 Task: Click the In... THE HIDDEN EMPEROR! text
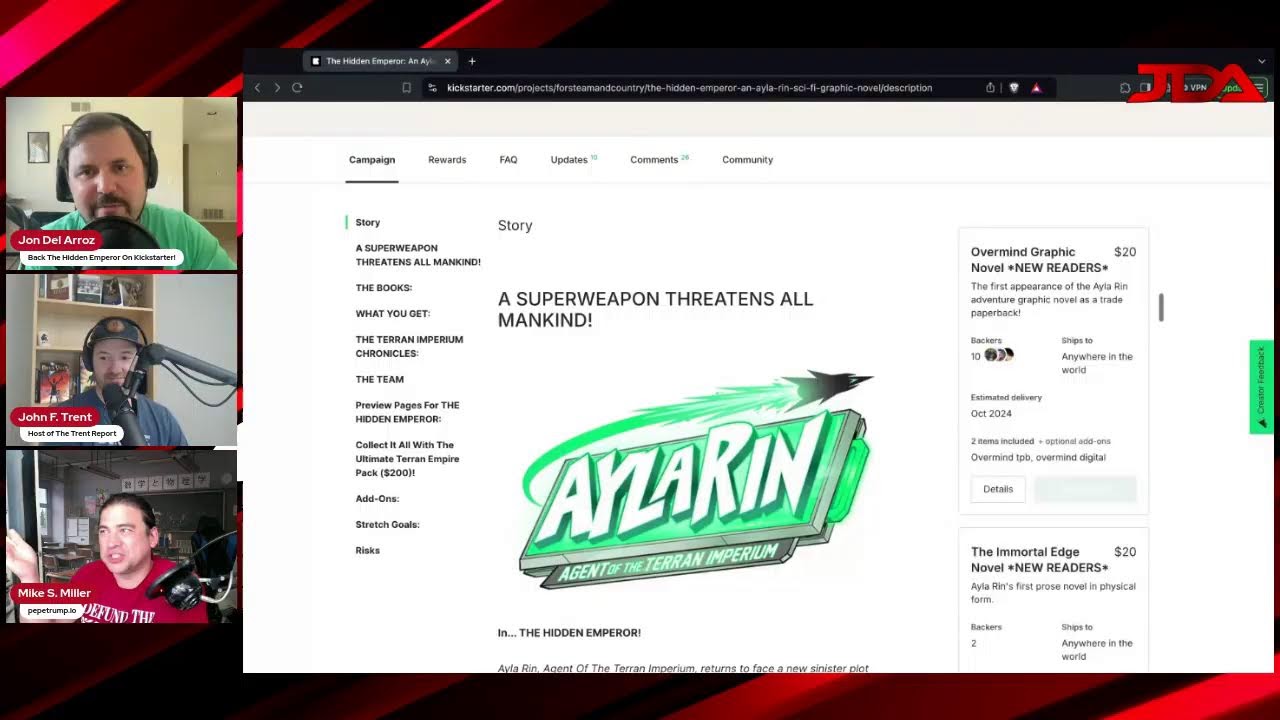[569, 633]
